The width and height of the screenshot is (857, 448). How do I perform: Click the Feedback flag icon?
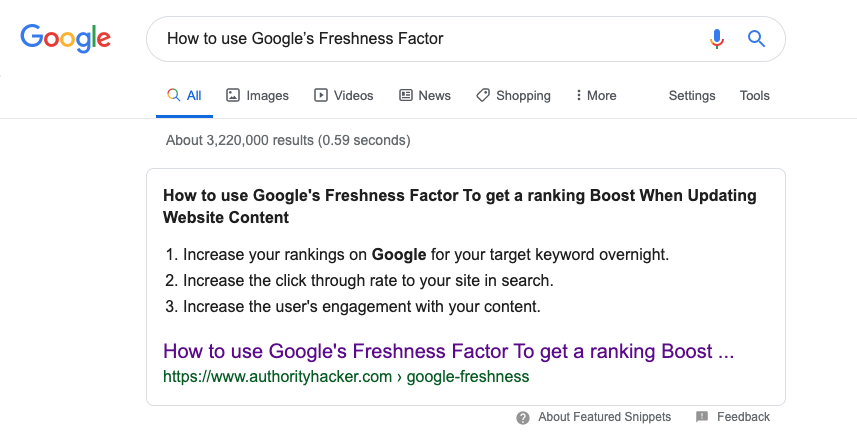coord(702,417)
